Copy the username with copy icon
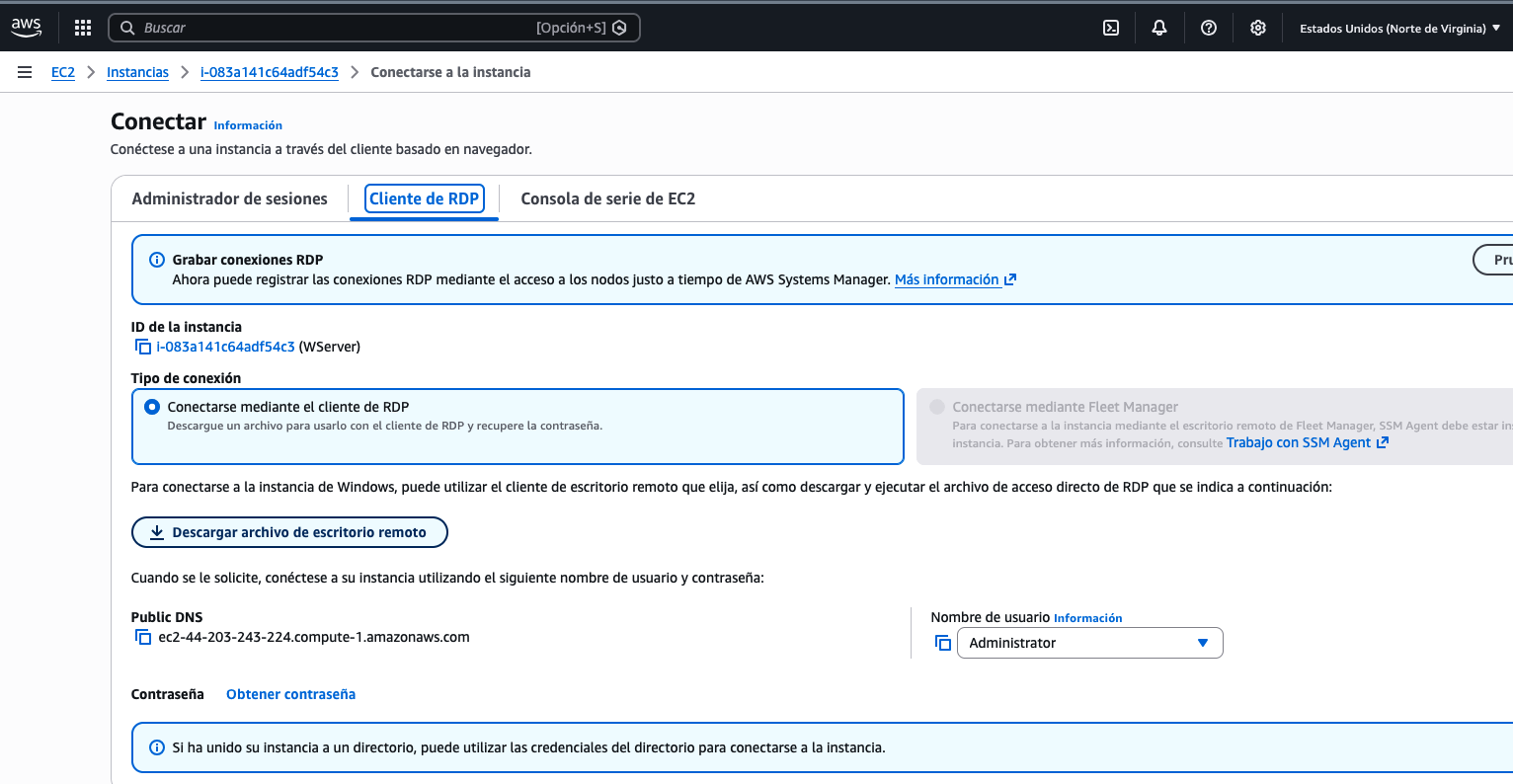 point(943,643)
